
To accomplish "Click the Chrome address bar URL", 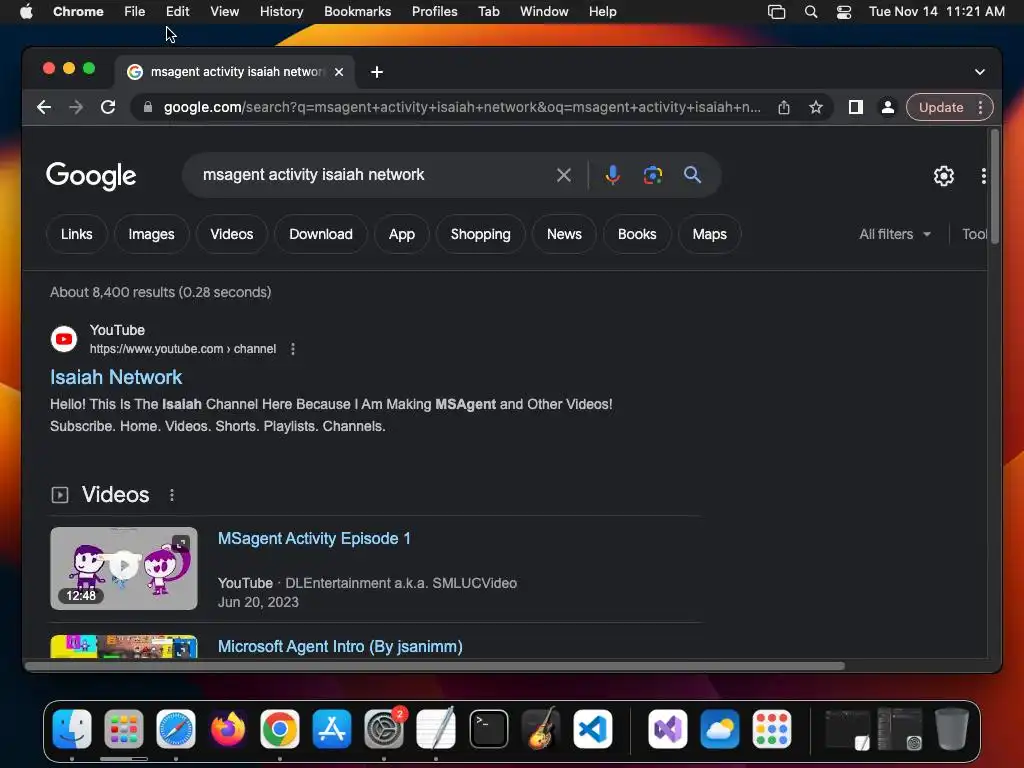I will pyautogui.click(x=462, y=107).
